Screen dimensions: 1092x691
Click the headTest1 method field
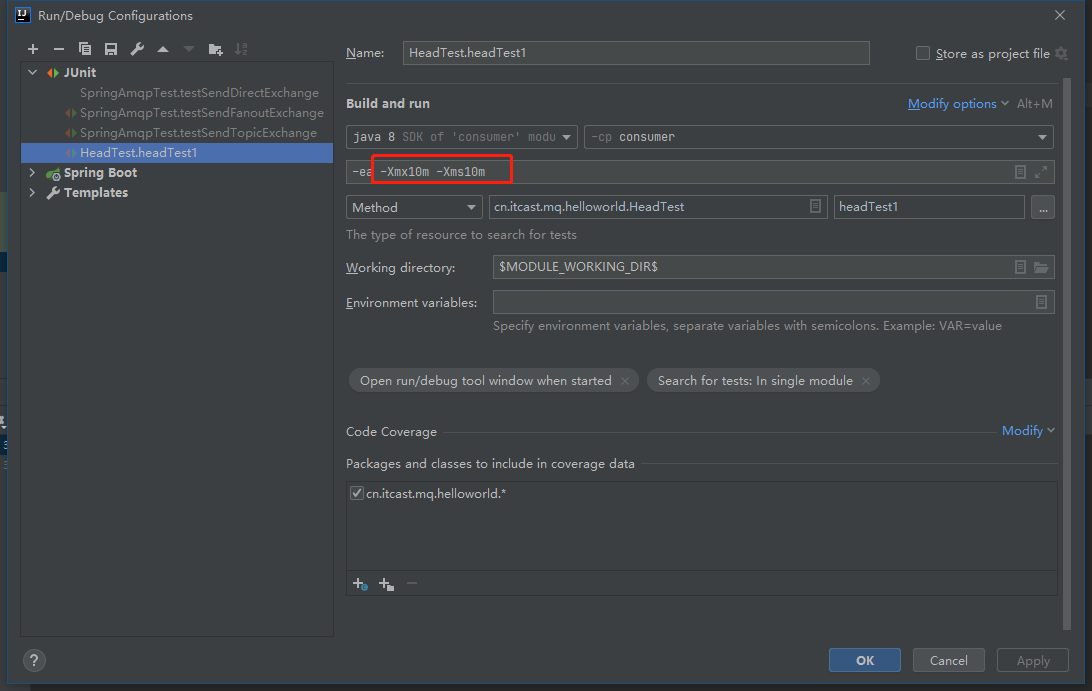pyautogui.click(x=929, y=207)
